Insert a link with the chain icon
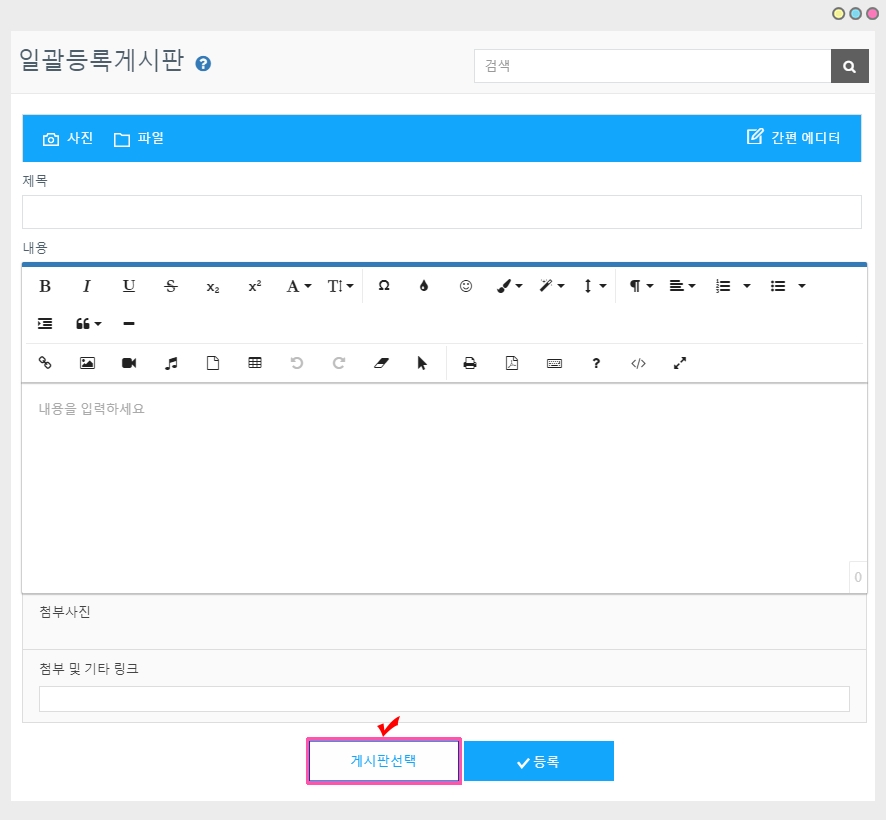This screenshot has height=820, width=886. (45, 363)
